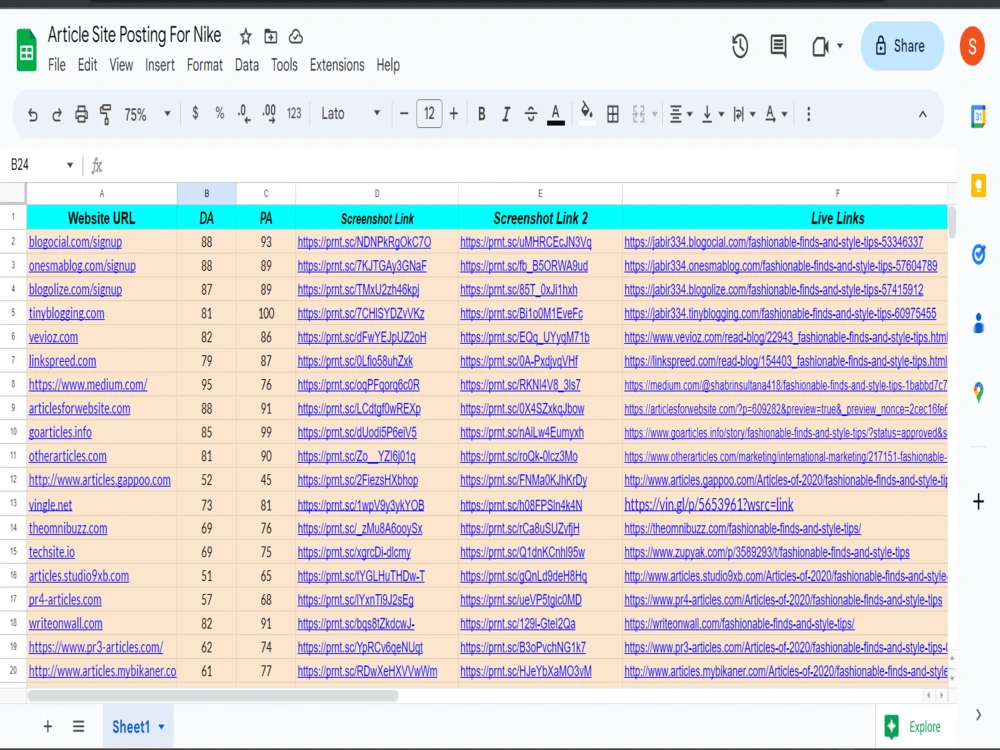Open the zoom 75% dropdown
Image resolution: width=1000 pixels, height=750 pixels.
point(147,114)
